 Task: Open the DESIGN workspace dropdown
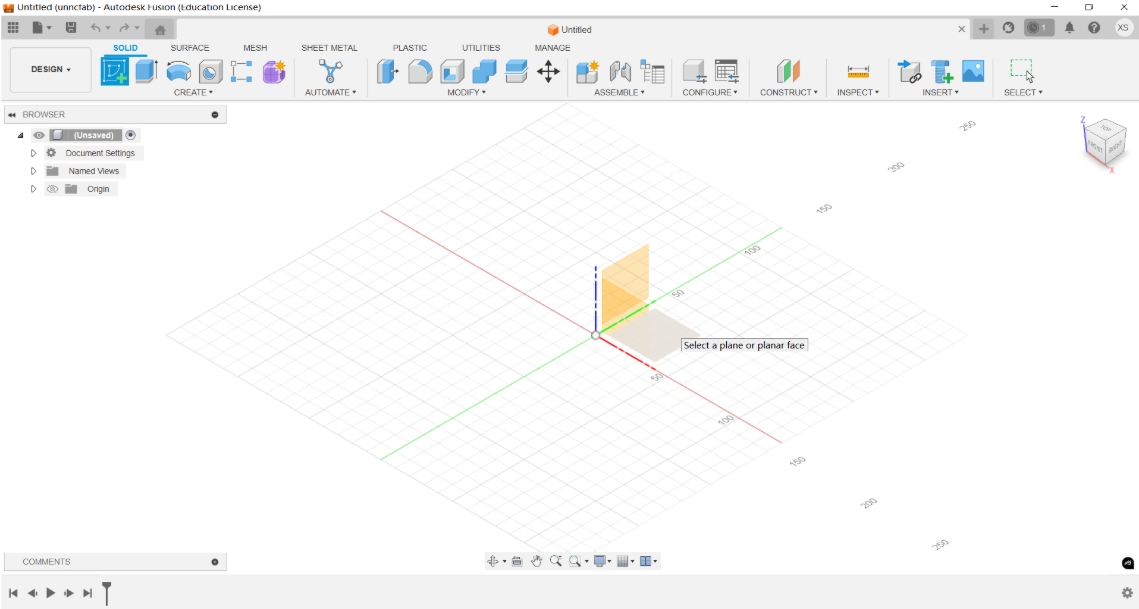51,70
